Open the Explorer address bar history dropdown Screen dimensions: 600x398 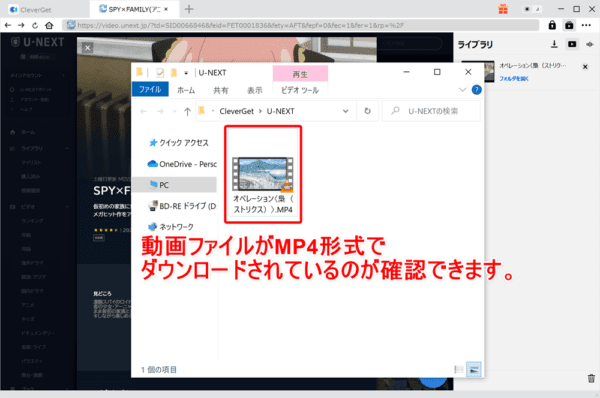click(346, 111)
